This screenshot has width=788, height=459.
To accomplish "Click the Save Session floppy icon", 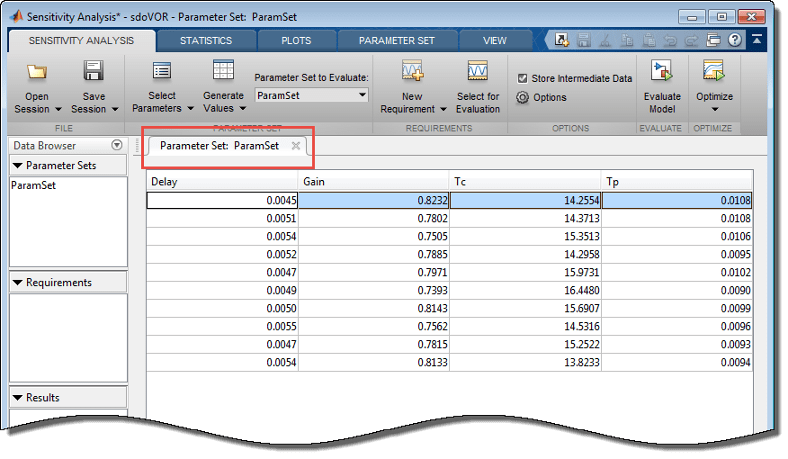I will tap(93, 71).
